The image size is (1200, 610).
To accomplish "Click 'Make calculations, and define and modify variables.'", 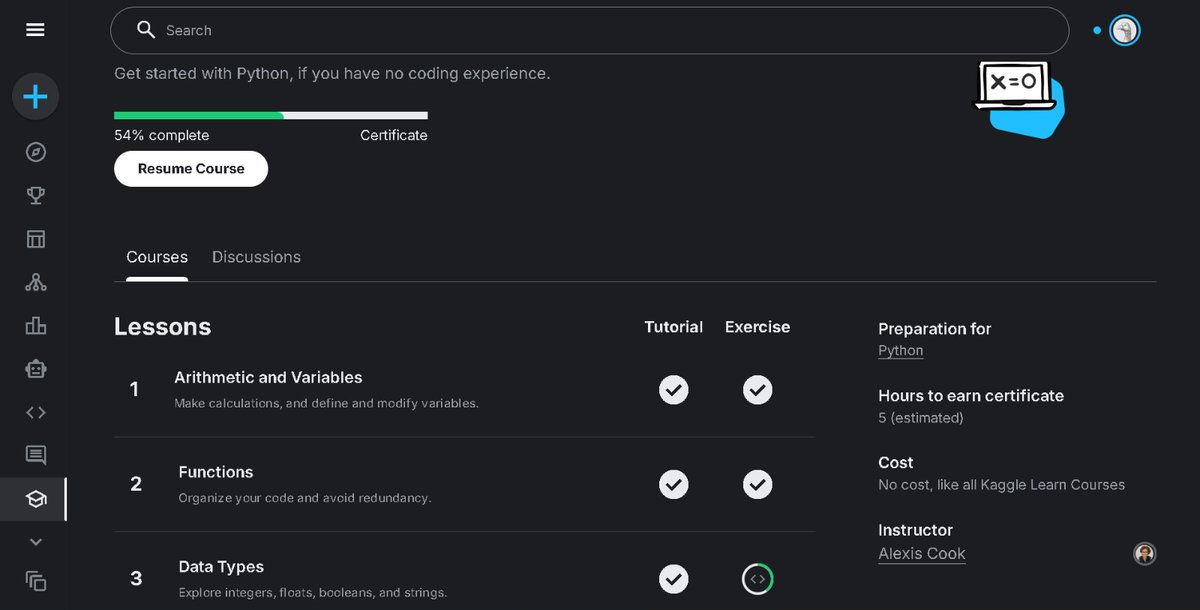I will (327, 404).
